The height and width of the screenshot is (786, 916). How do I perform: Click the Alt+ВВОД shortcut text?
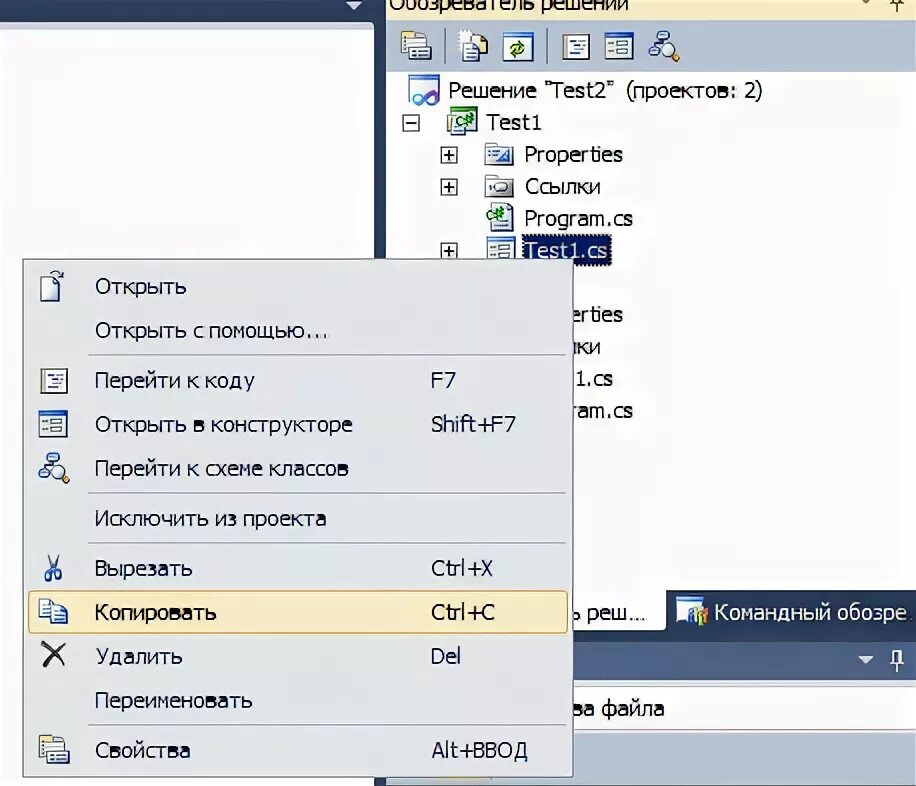479,750
